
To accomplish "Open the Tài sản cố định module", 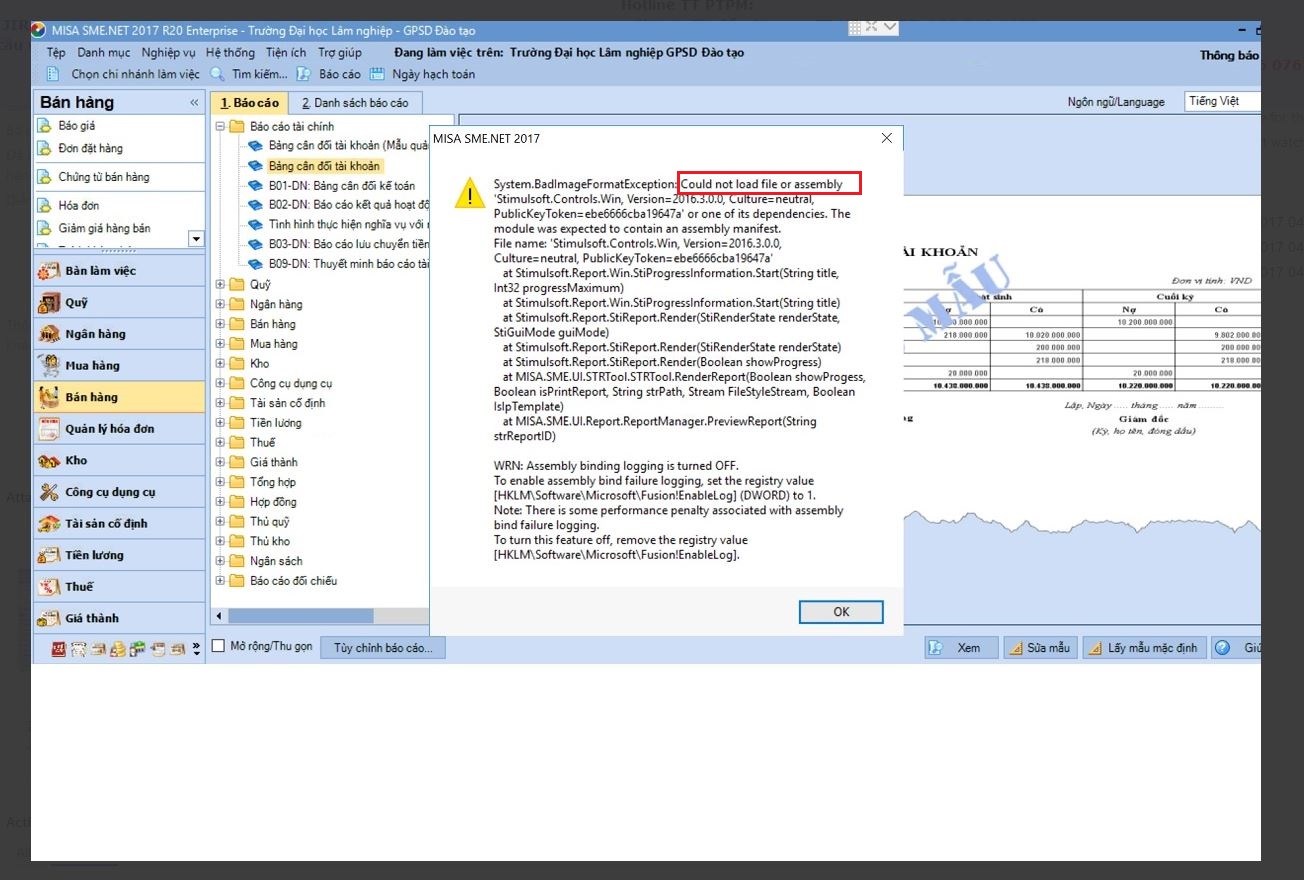I will click(x=119, y=524).
